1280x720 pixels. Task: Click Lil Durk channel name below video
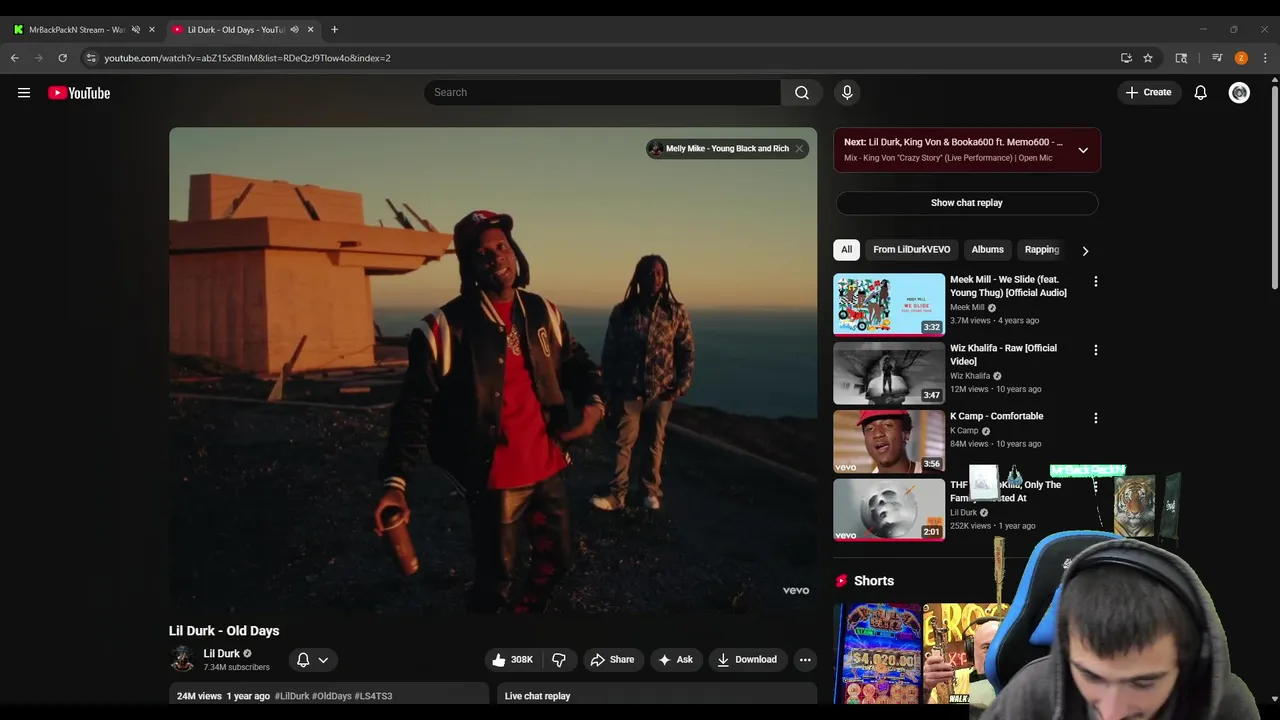221,654
